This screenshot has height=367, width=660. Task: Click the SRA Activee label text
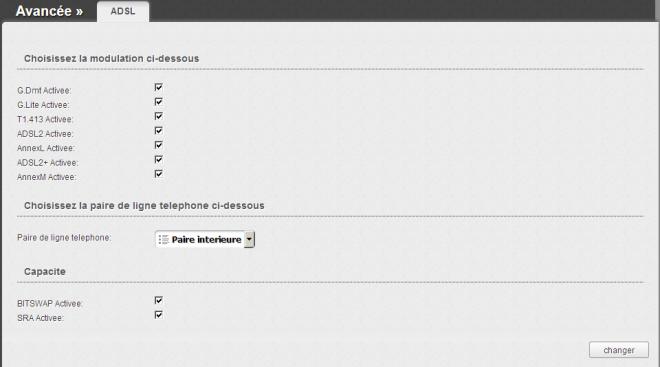click(40, 318)
